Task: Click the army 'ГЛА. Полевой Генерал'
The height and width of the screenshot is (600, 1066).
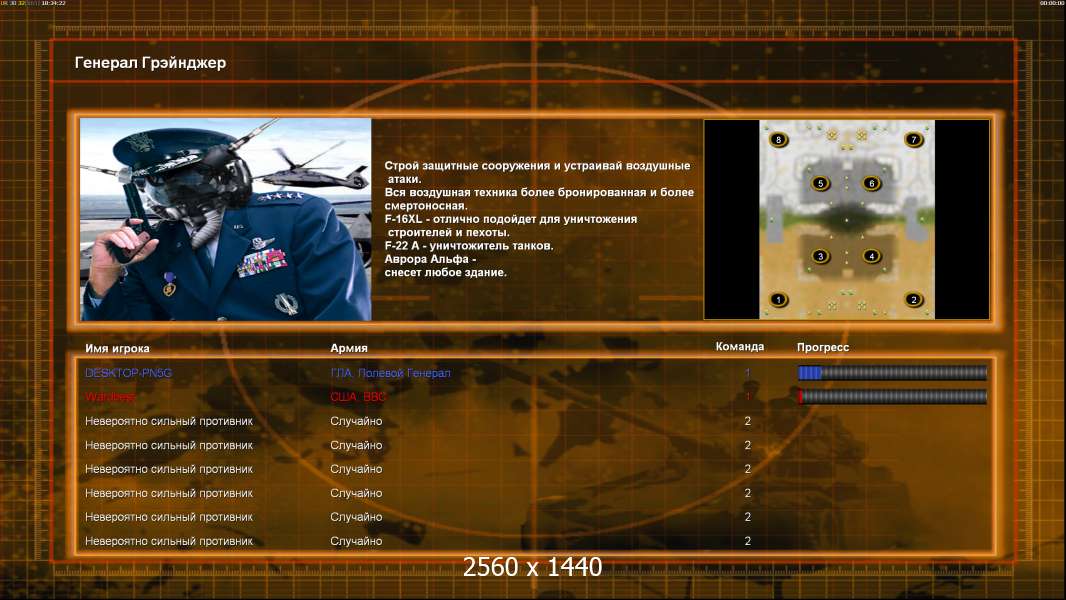Action: (390, 373)
